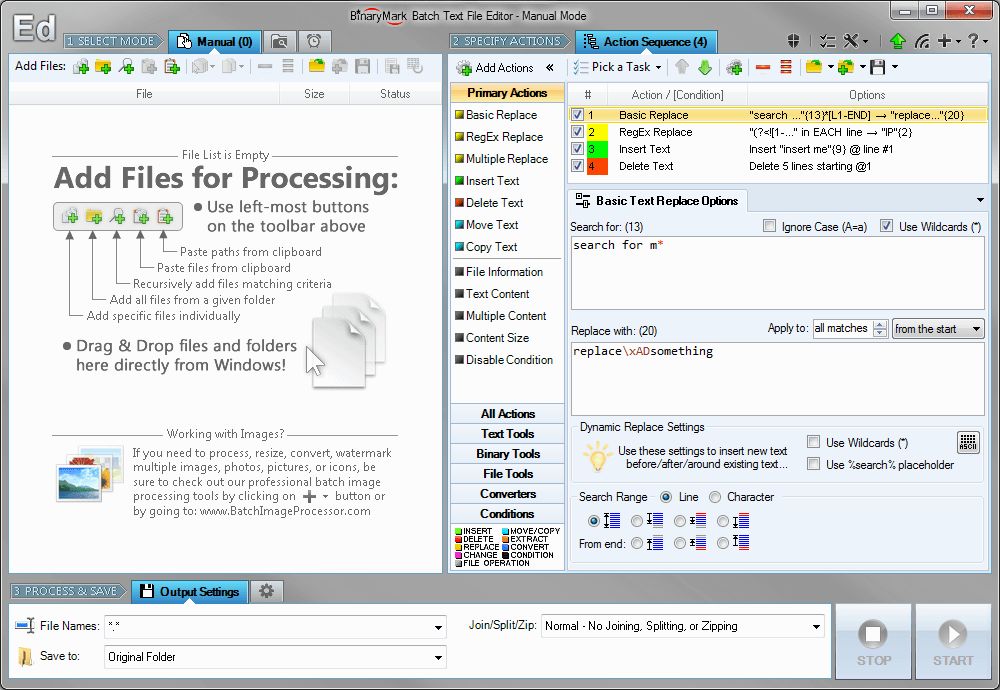The image size is (1000, 690).
Task: Click the green up-arrow update icon
Action: click(x=897, y=41)
